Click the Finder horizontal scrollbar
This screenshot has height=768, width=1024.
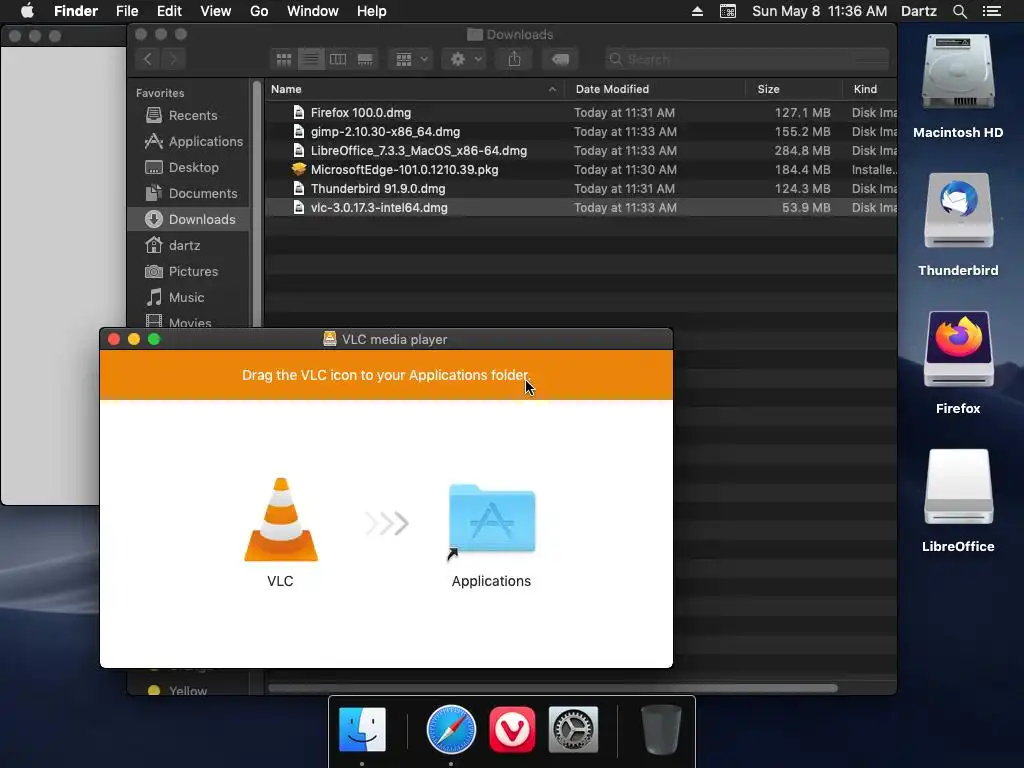[552, 688]
